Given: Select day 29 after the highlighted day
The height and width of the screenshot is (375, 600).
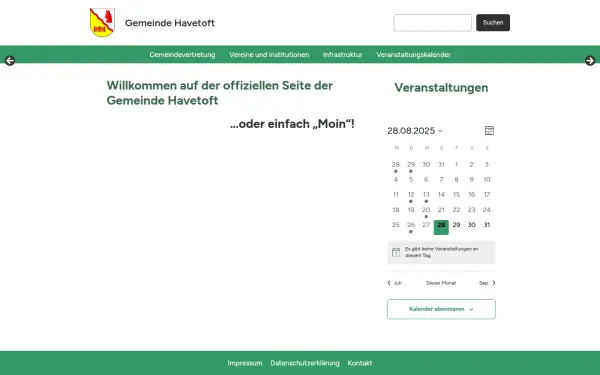Looking at the screenshot, I should 456,225.
